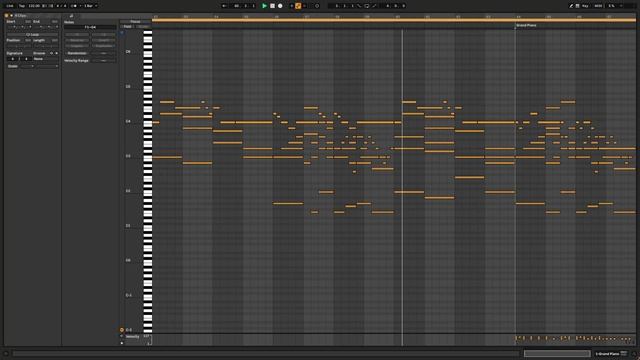Click the add lane button below Velocity
640x360 pixels.
(x=122, y=343)
